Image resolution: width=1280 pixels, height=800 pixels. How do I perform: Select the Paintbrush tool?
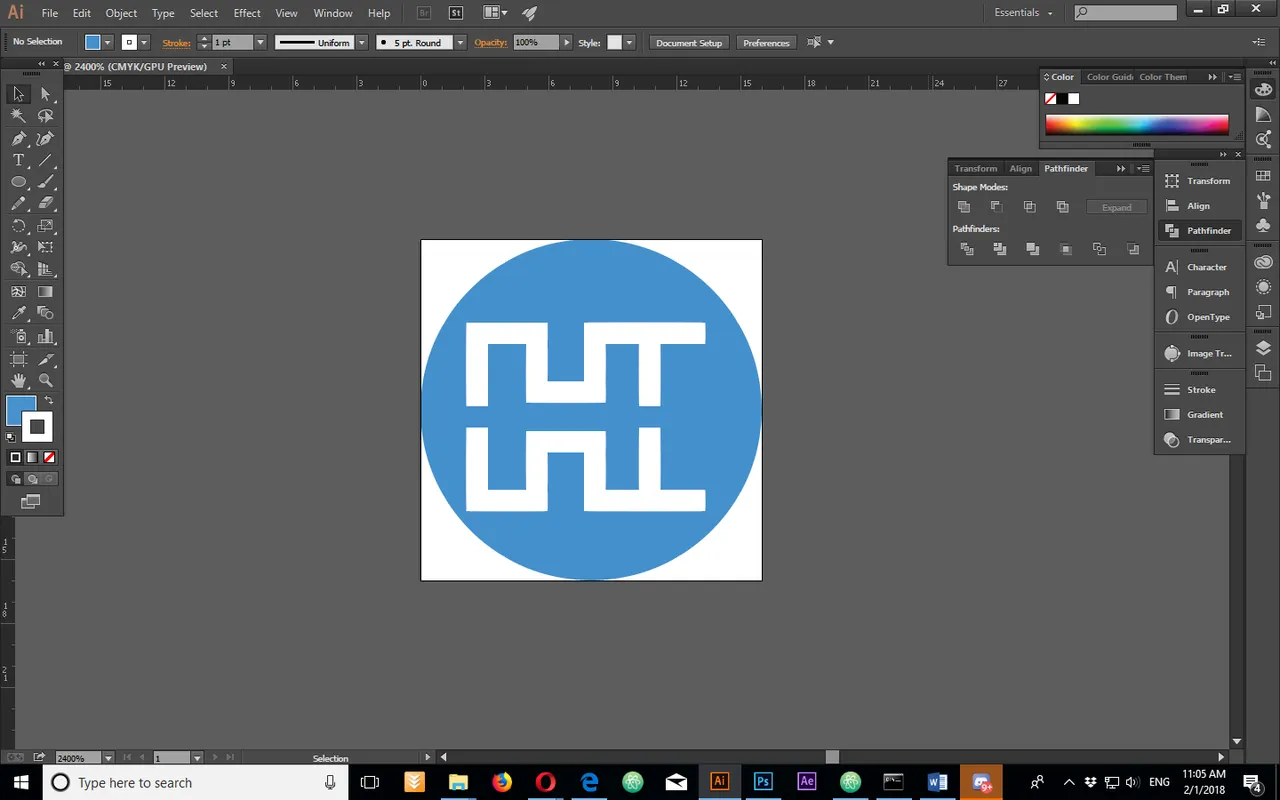45,182
